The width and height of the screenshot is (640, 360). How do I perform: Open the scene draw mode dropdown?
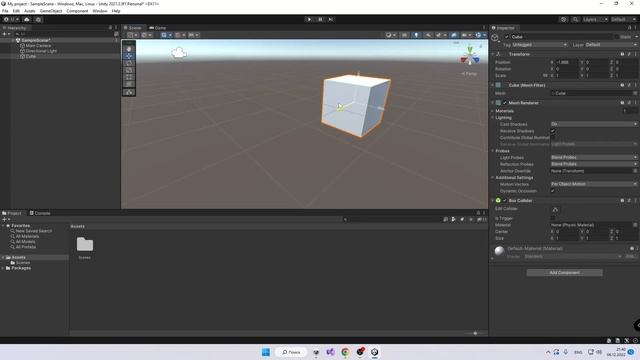click(391, 35)
